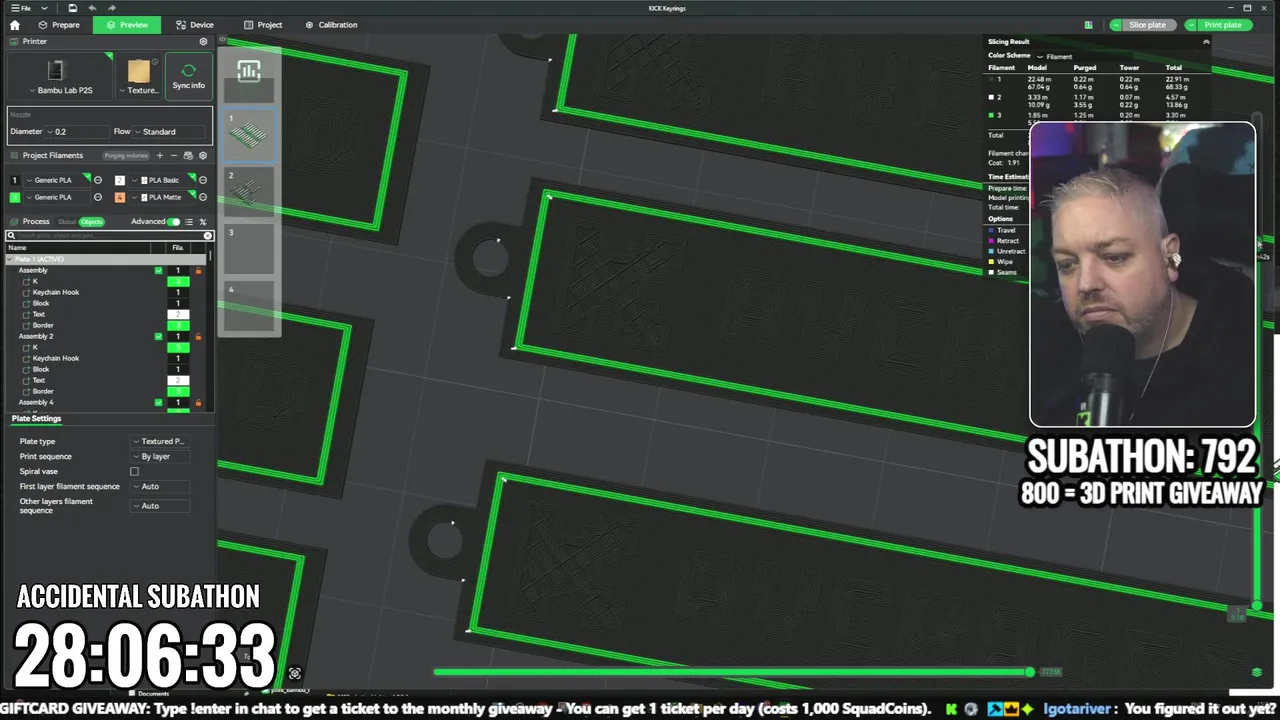Click edit icon beside PLA Basic filament
This screenshot has width=1280, height=720.
[203, 180]
